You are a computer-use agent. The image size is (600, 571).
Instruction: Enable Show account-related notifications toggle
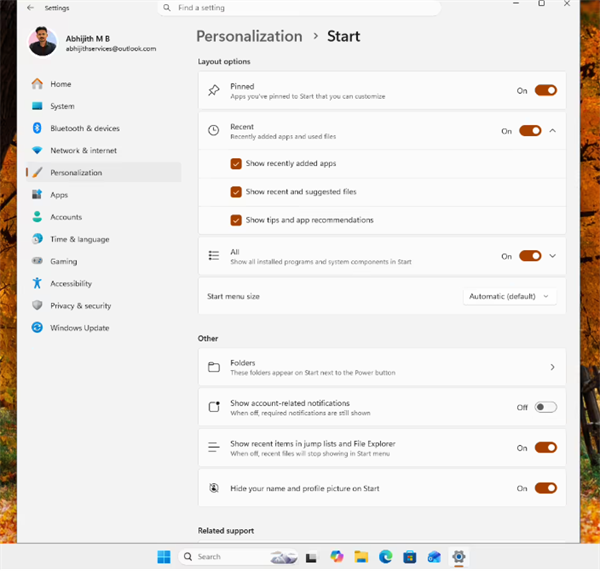coord(546,407)
